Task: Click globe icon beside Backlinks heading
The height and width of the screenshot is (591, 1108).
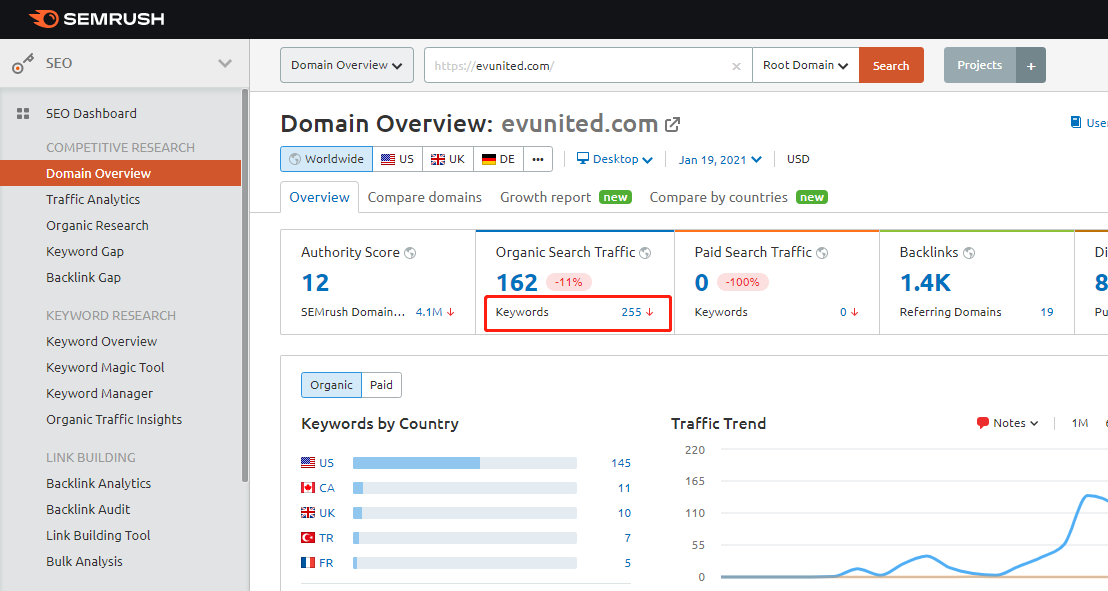Action: coord(968,253)
